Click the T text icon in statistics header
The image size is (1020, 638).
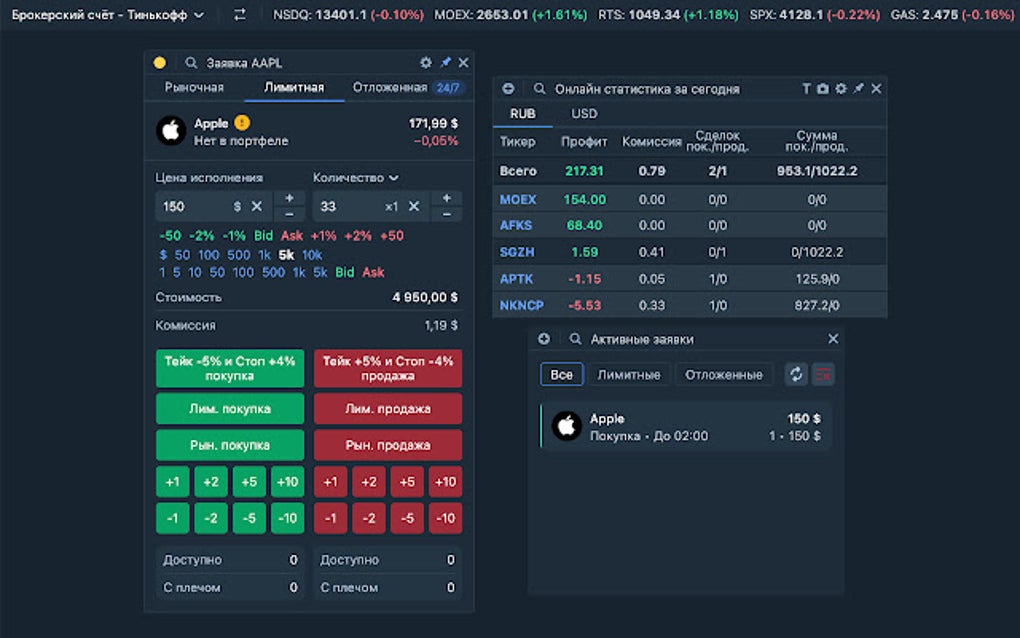806,88
